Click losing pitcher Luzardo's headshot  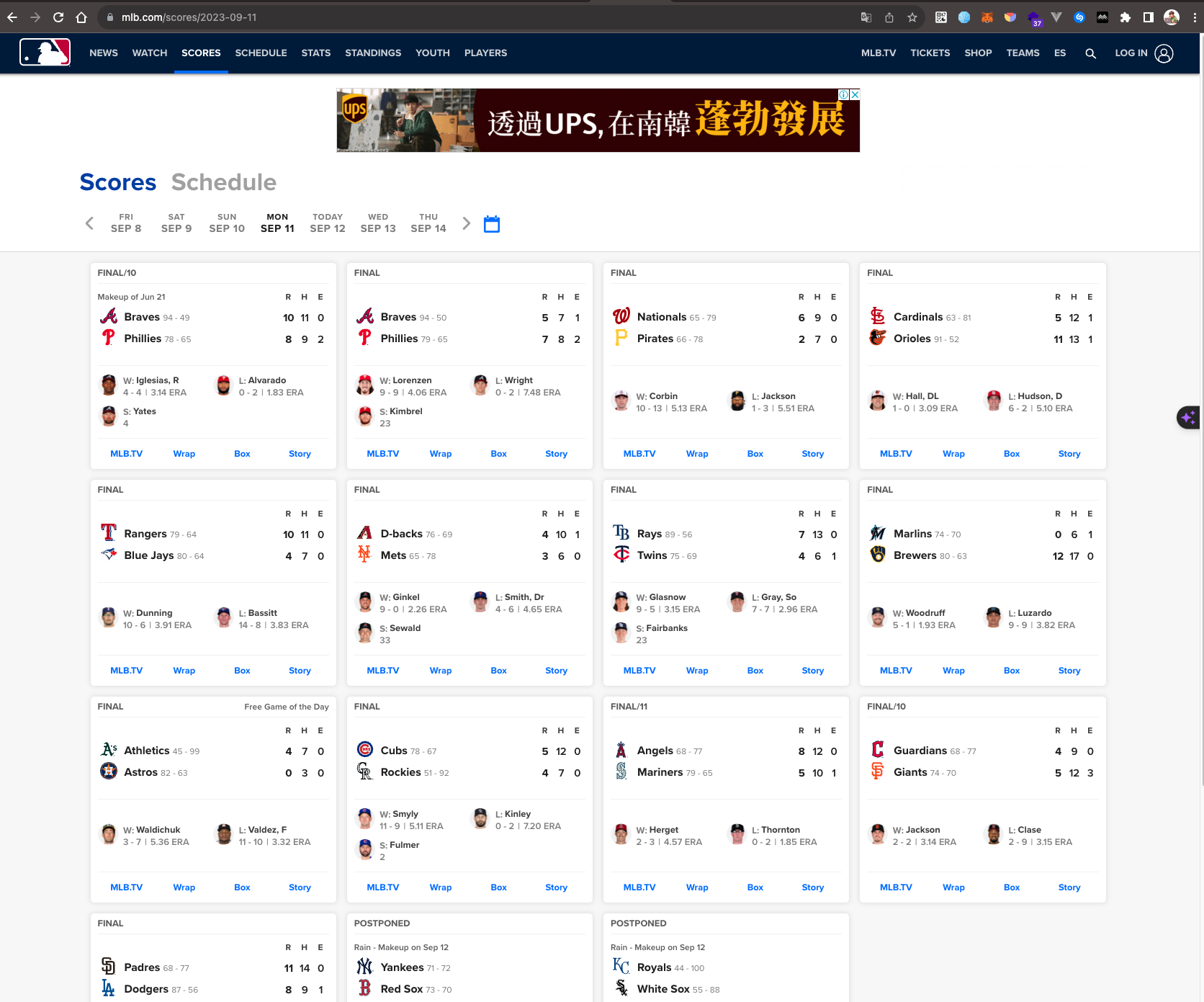pyautogui.click(x=993, y=617)
